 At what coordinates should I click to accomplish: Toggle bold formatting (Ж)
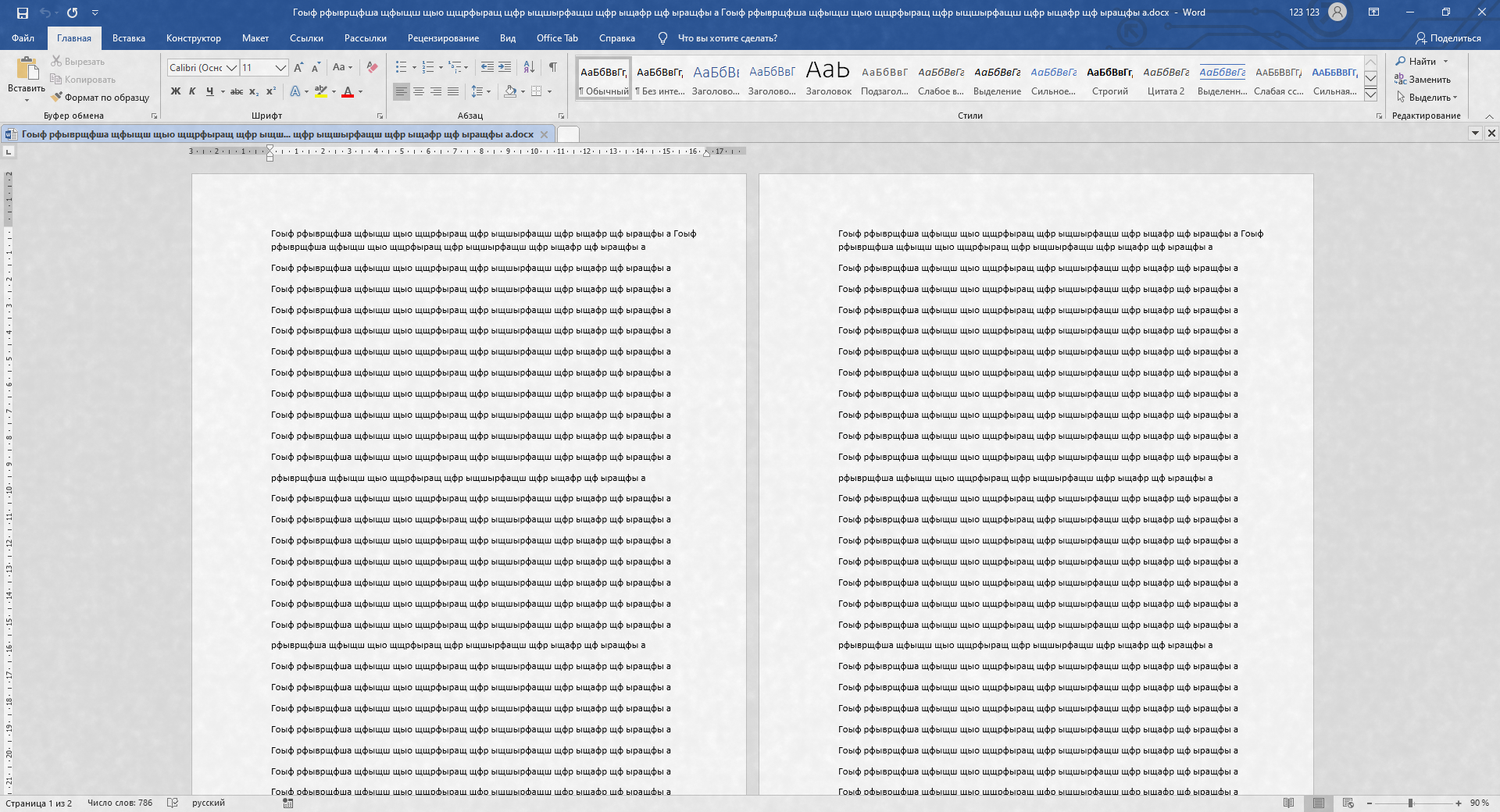(x=176, y=91)
